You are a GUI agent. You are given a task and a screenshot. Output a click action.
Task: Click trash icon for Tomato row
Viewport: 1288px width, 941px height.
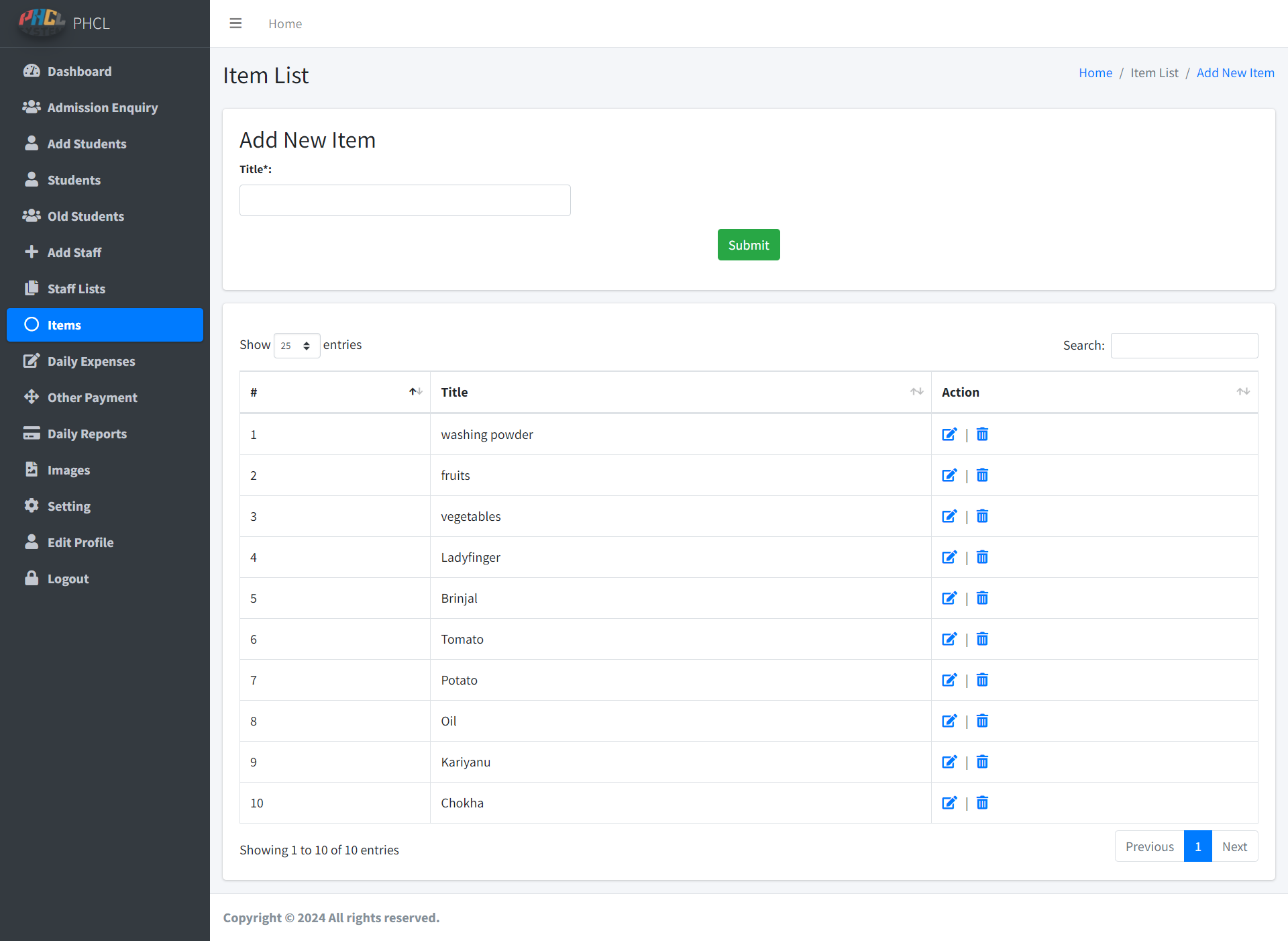982,639
